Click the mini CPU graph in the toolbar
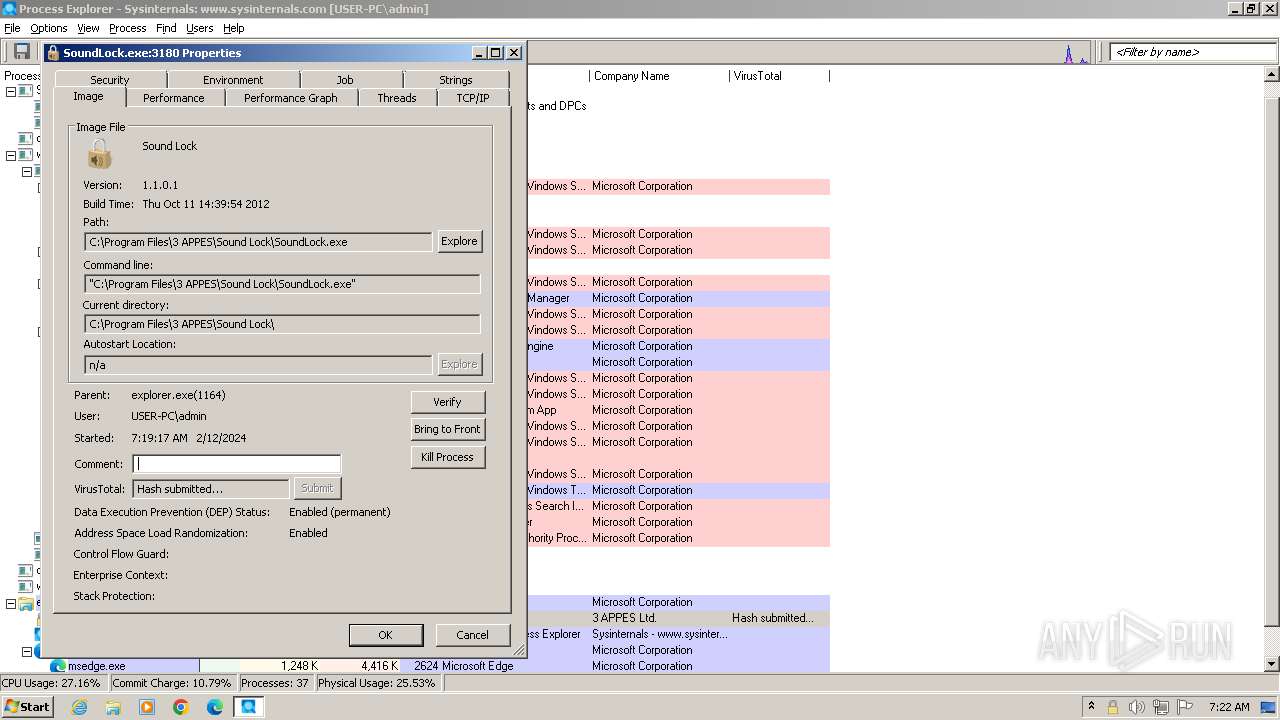Image resolution: width=1280 pixels, height=720 pixels. click(x=1075, y=54)
